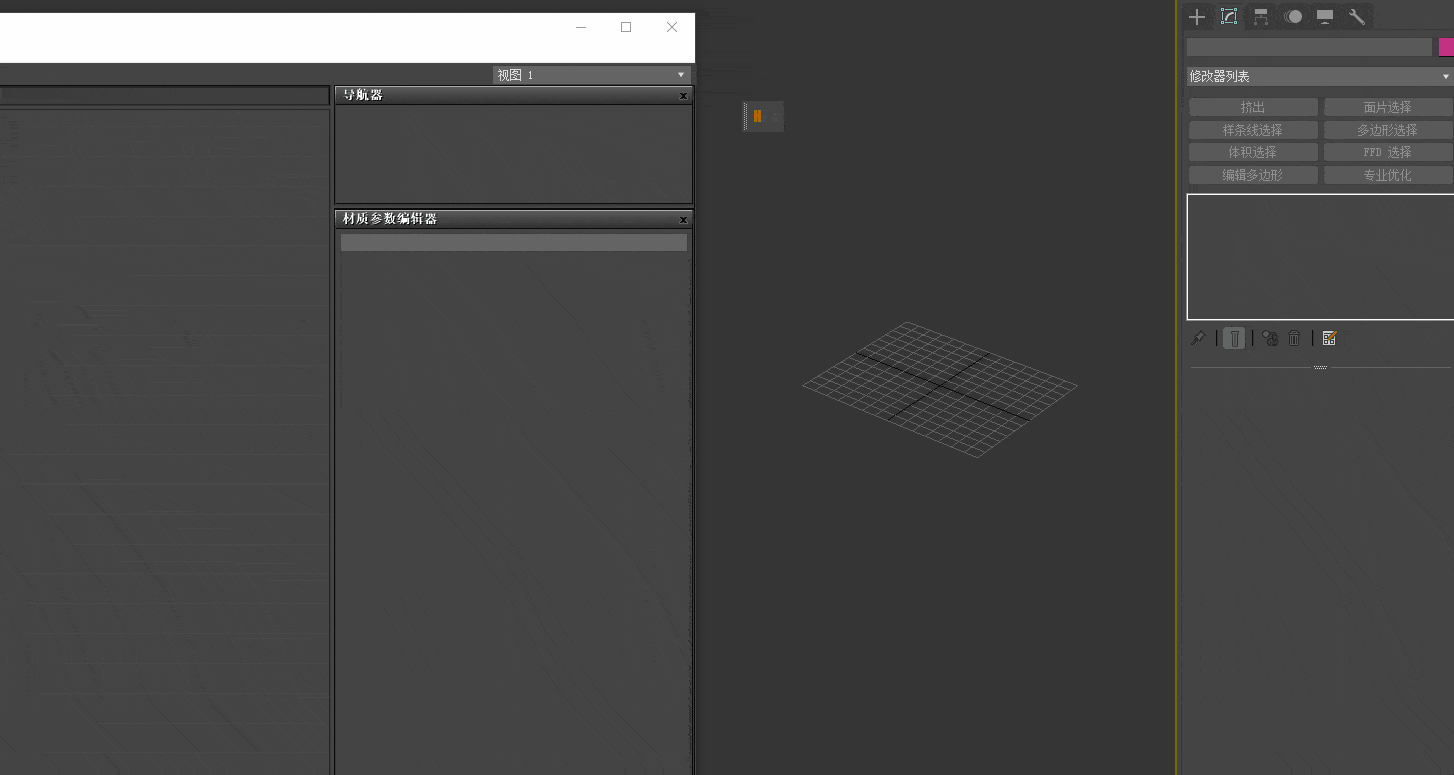Viewport: 1454px width, 775px height.
Task: Open the Motion panel tab
Action: point(1293,17)
